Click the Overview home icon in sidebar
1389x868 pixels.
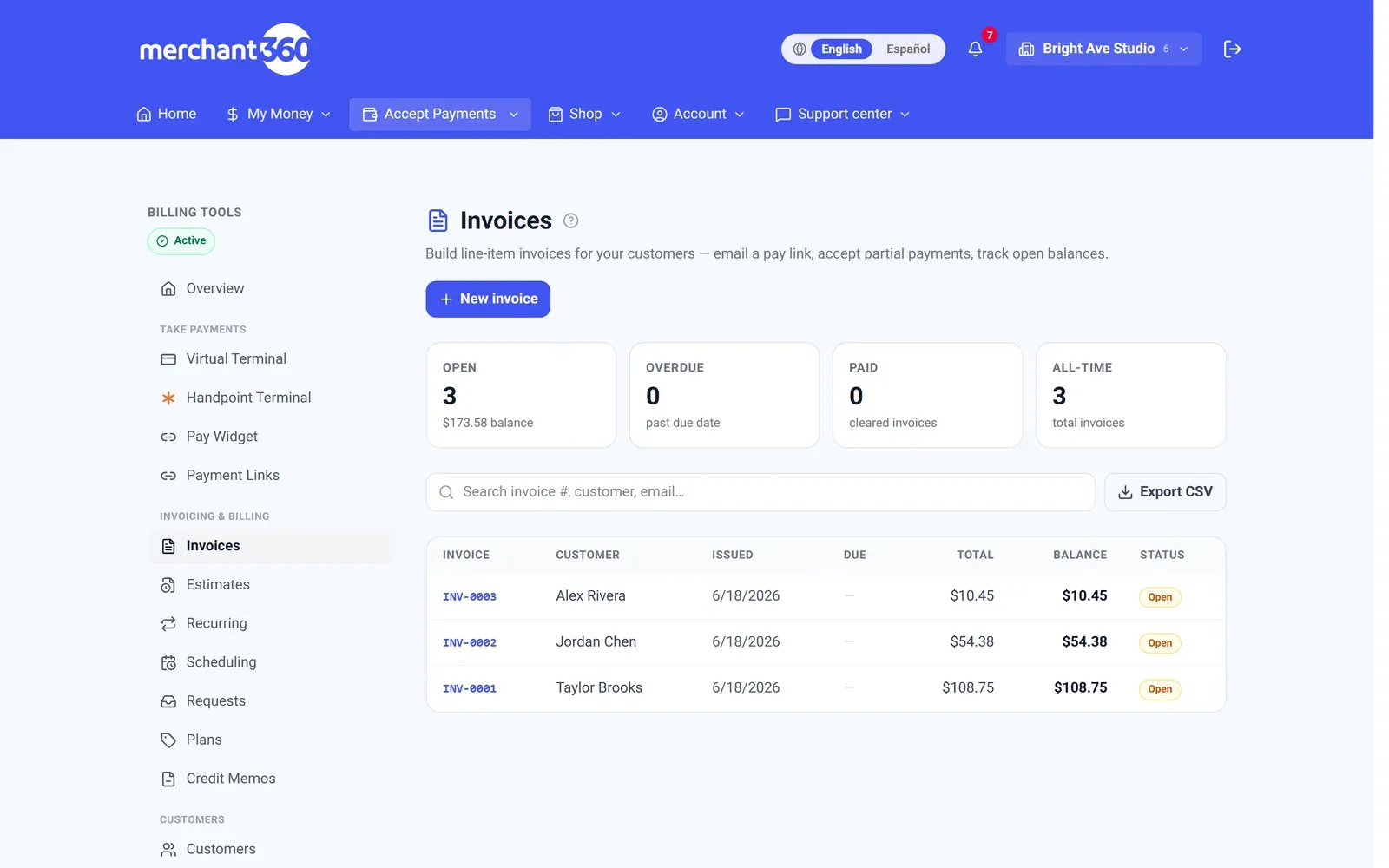coord(168,289)
